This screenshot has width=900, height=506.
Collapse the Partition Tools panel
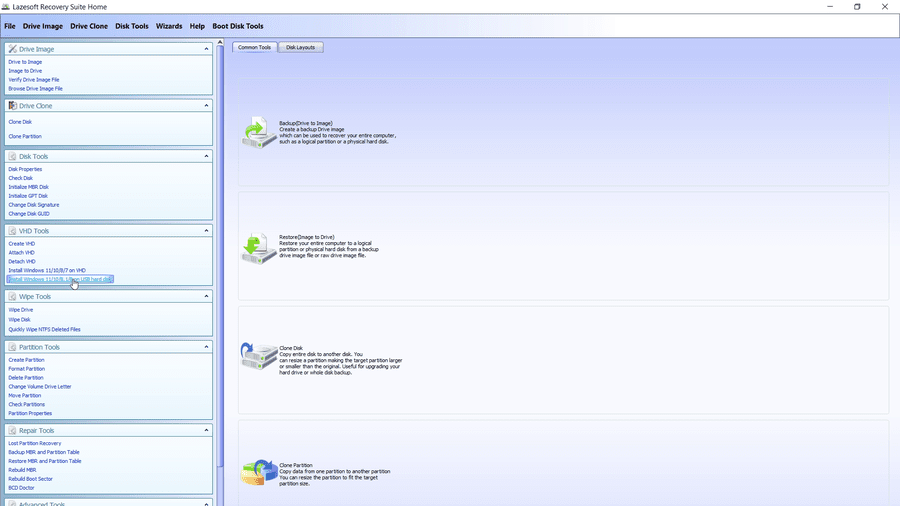[x=207, y=347]
